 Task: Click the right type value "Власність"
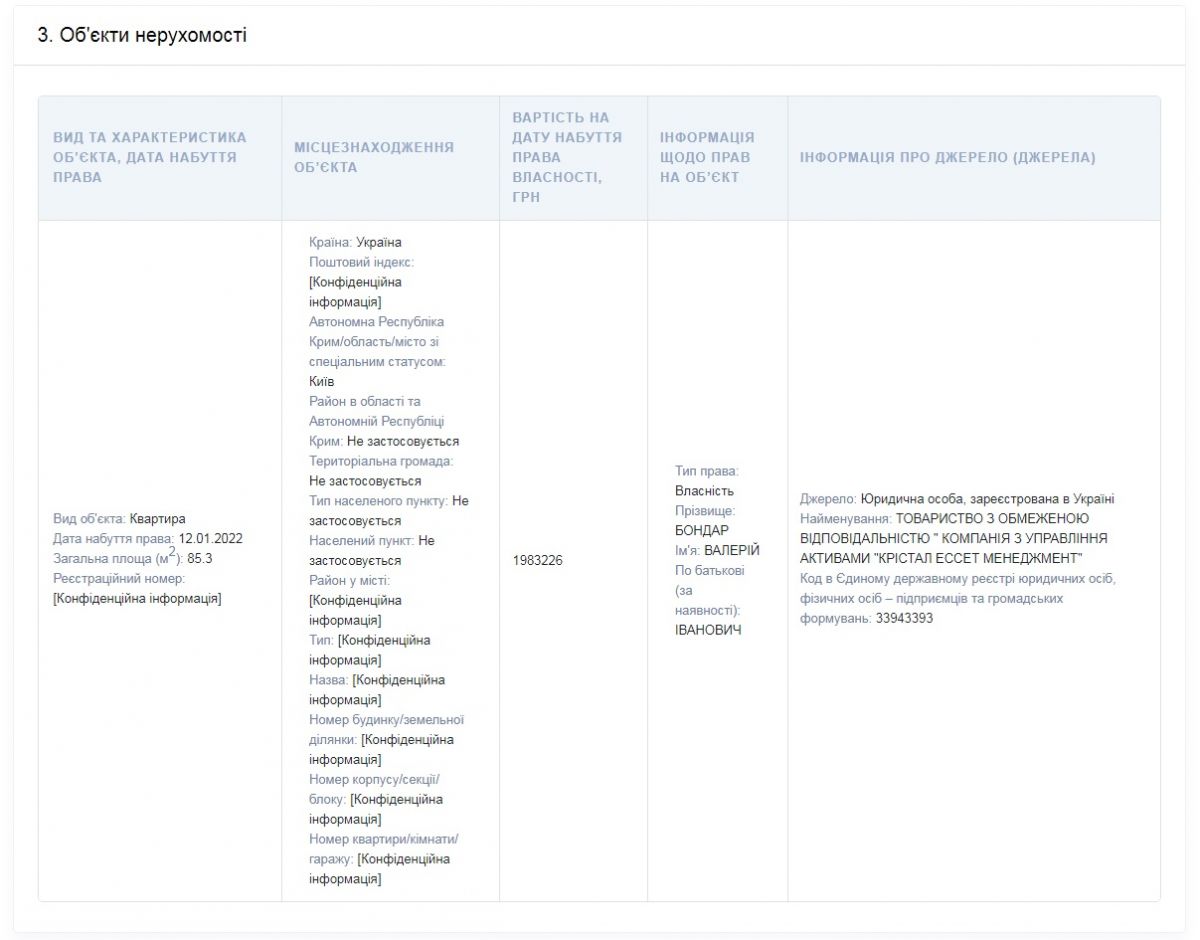click(x=705, y=491)
